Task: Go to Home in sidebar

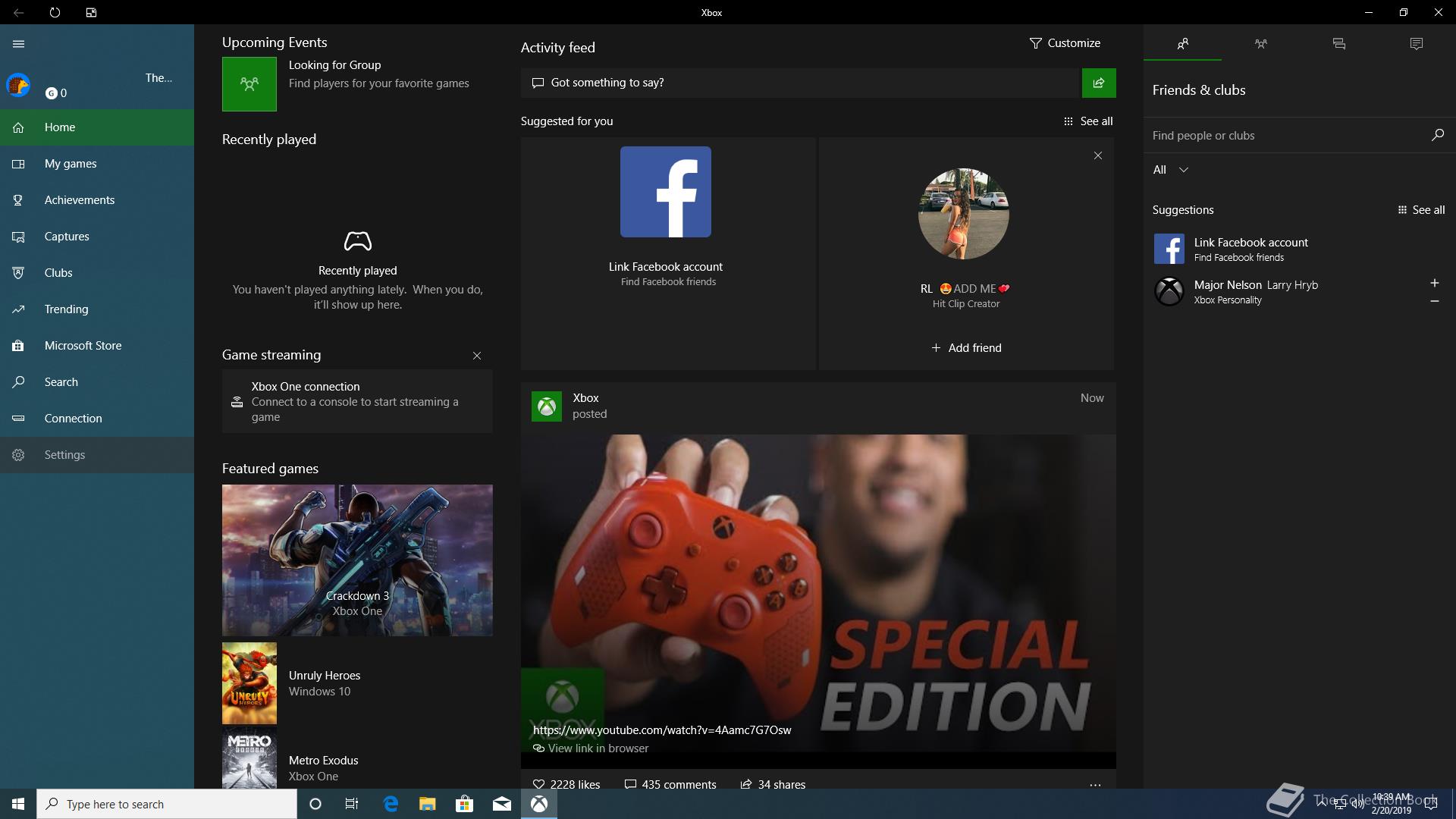Action: click(x=97, y=127)
